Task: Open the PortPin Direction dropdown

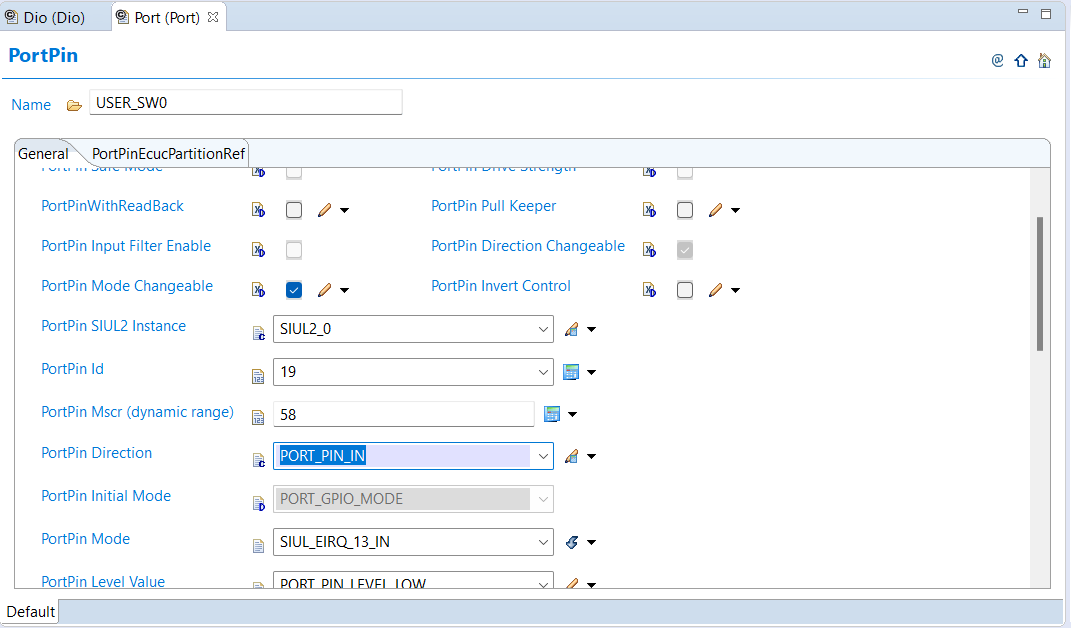Action: tap(543, 455)
